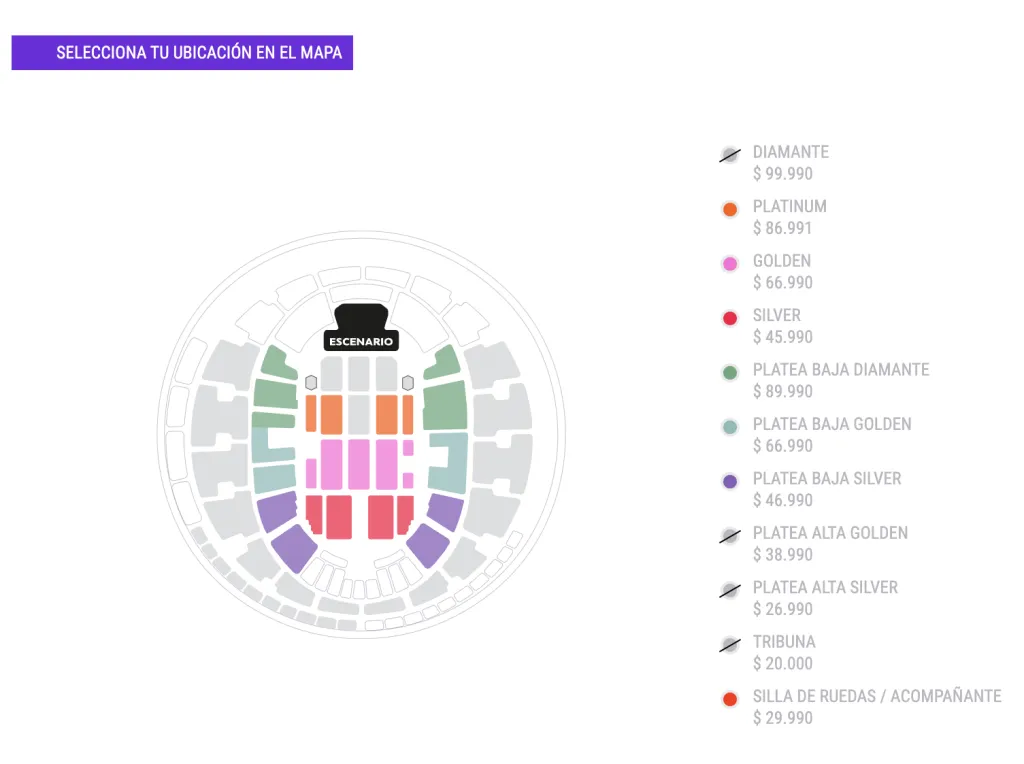Image resolution: width=1024 pixels, height=764 pixels.
Task: Click the teal Platea Baja Golden swatch
Action: click(x=730, y=427)
